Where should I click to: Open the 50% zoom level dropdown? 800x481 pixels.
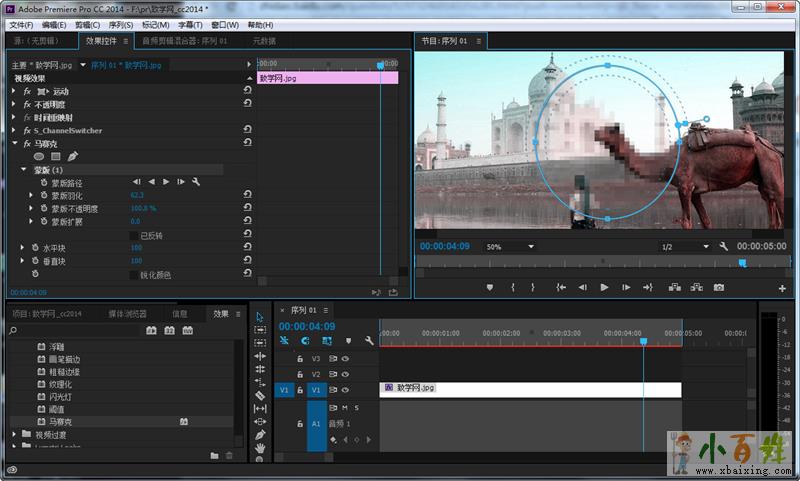coord(509,246)
